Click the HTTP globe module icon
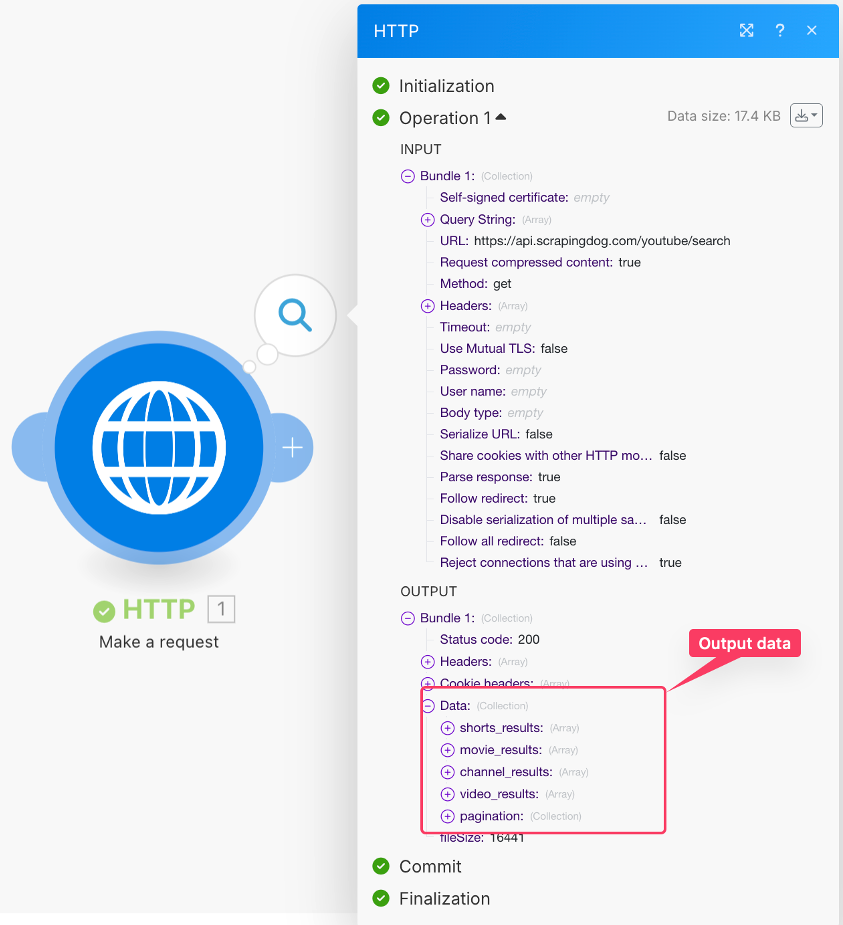This screenshot has width=843, height=925. point(159,447)
